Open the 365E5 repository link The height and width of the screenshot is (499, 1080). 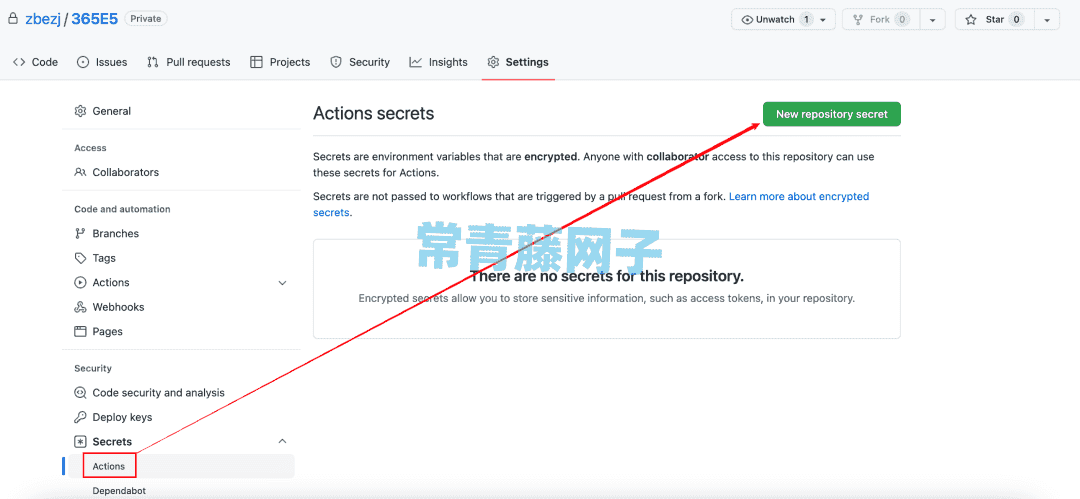[x=94, y=19]
